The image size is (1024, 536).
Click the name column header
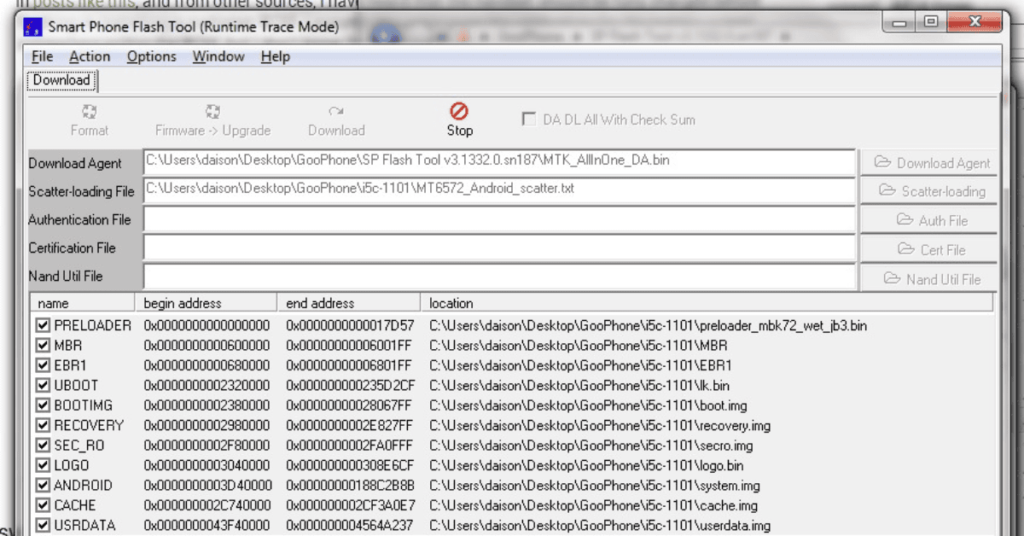(x=82, y=303)
